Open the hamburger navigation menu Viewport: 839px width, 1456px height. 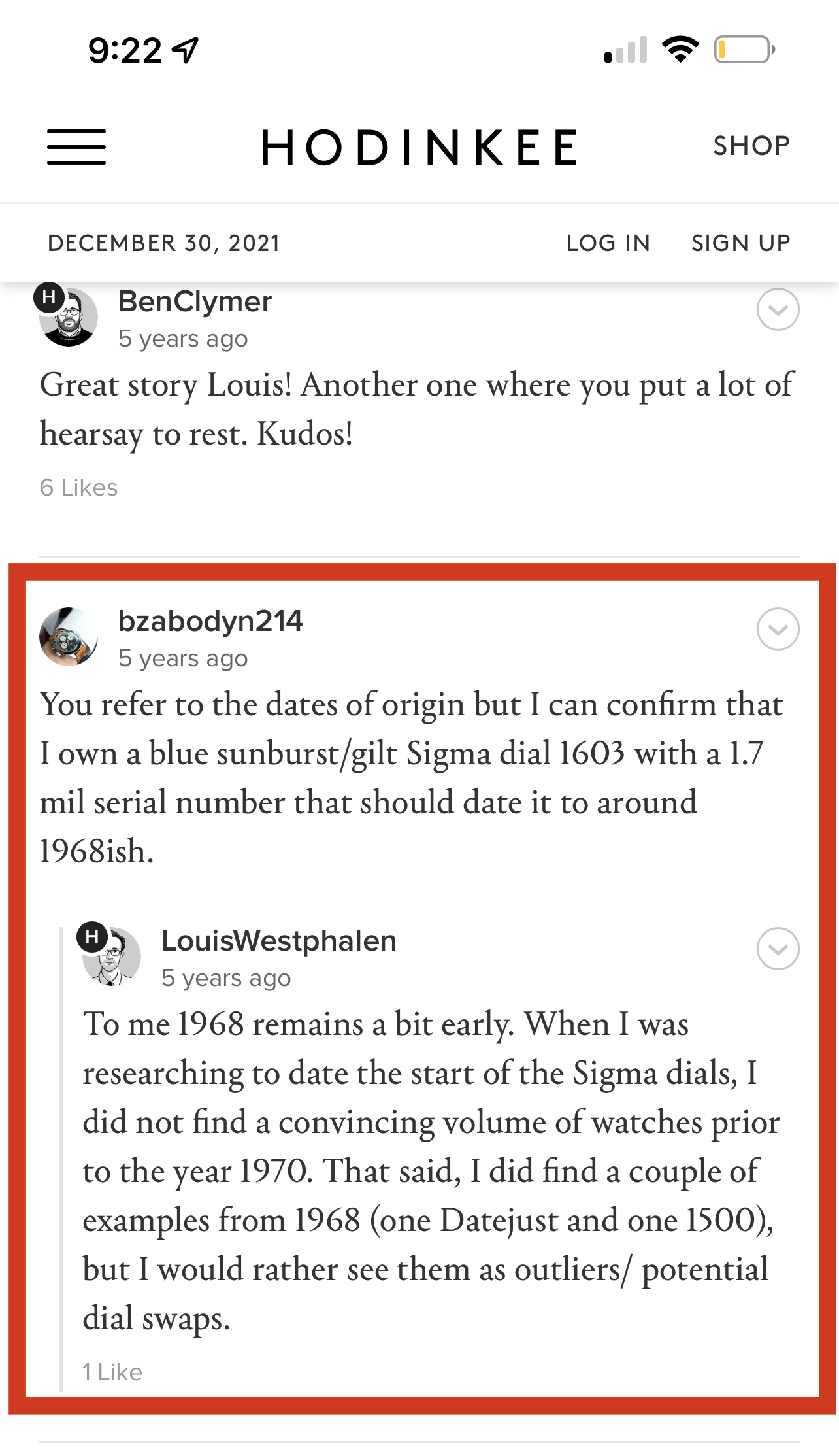[76, 147]
